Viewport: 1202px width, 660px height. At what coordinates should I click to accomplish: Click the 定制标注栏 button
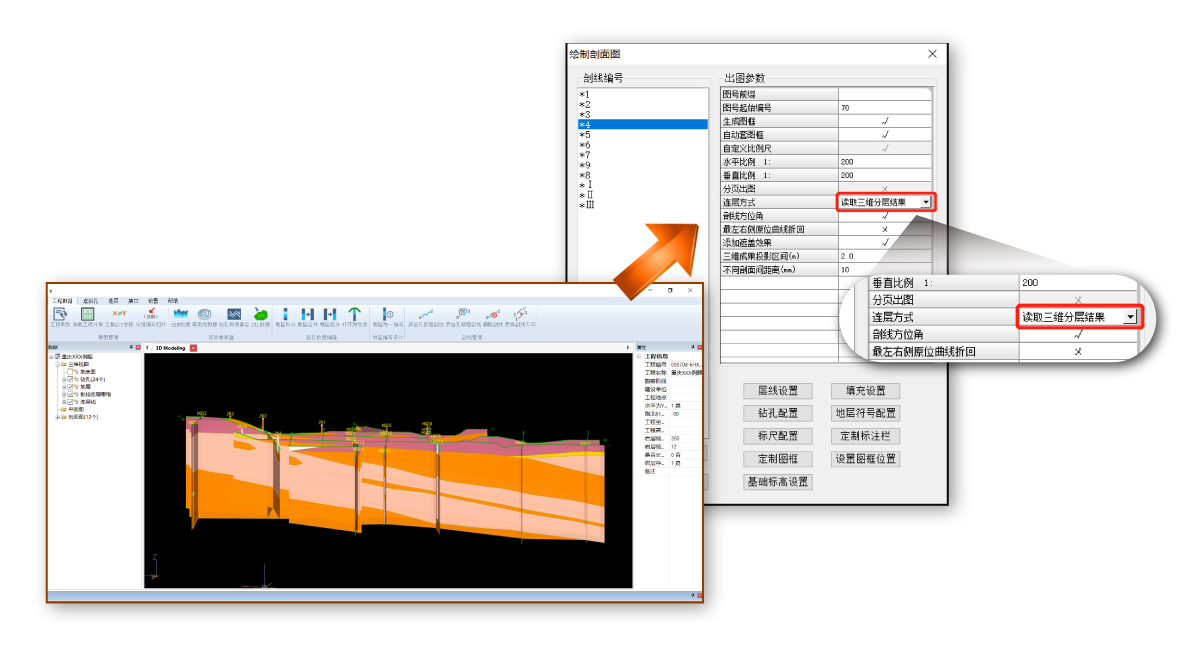click(x=865, y=436)
